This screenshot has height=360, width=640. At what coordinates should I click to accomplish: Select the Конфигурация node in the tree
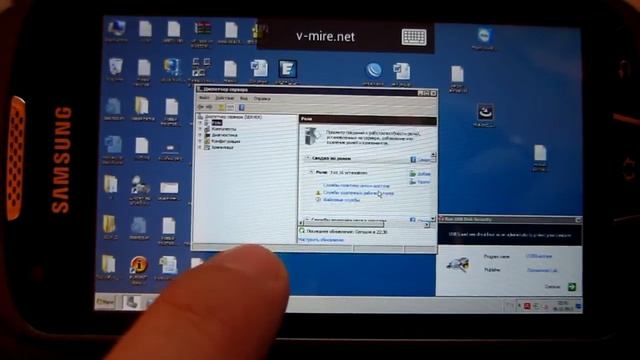(x=226, y=141)
